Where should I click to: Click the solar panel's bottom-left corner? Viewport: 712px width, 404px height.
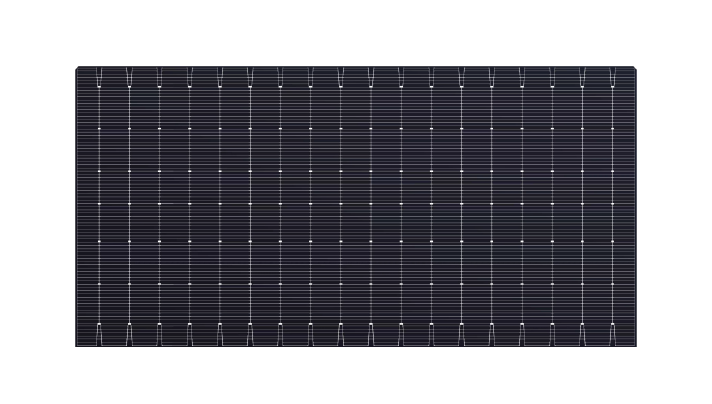point(78,345)
